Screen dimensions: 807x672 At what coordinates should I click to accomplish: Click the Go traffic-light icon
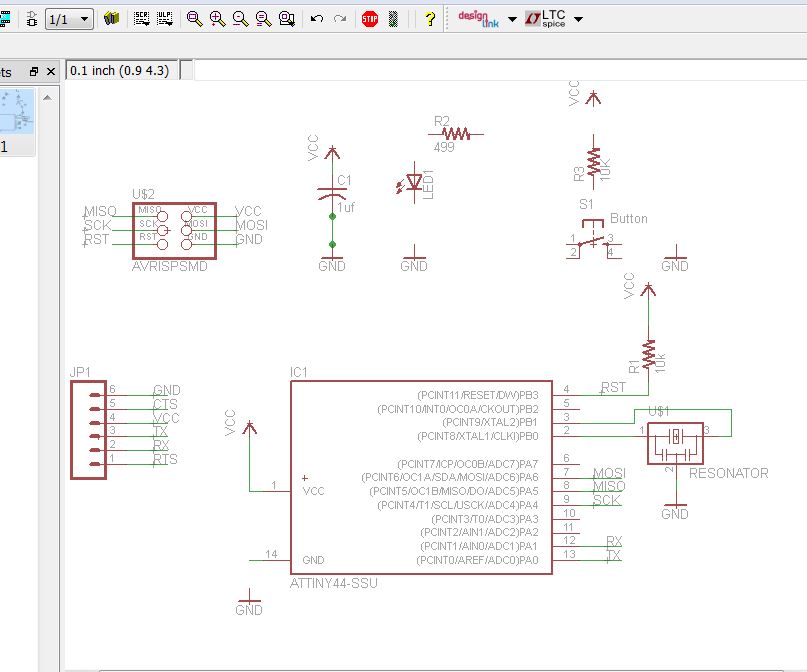tap(393, 20)
